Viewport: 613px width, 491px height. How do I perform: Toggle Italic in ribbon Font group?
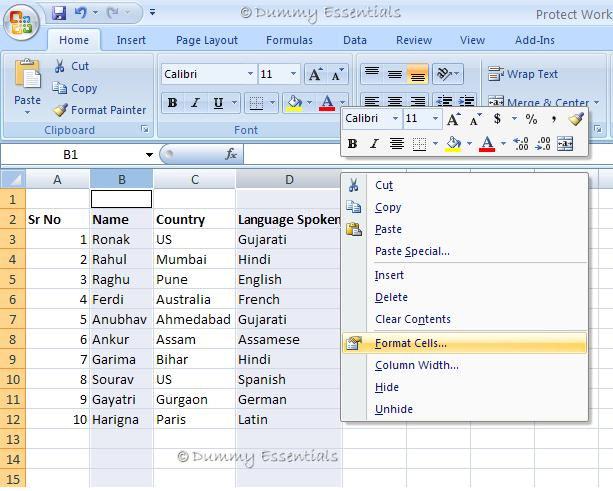(195, 103)
